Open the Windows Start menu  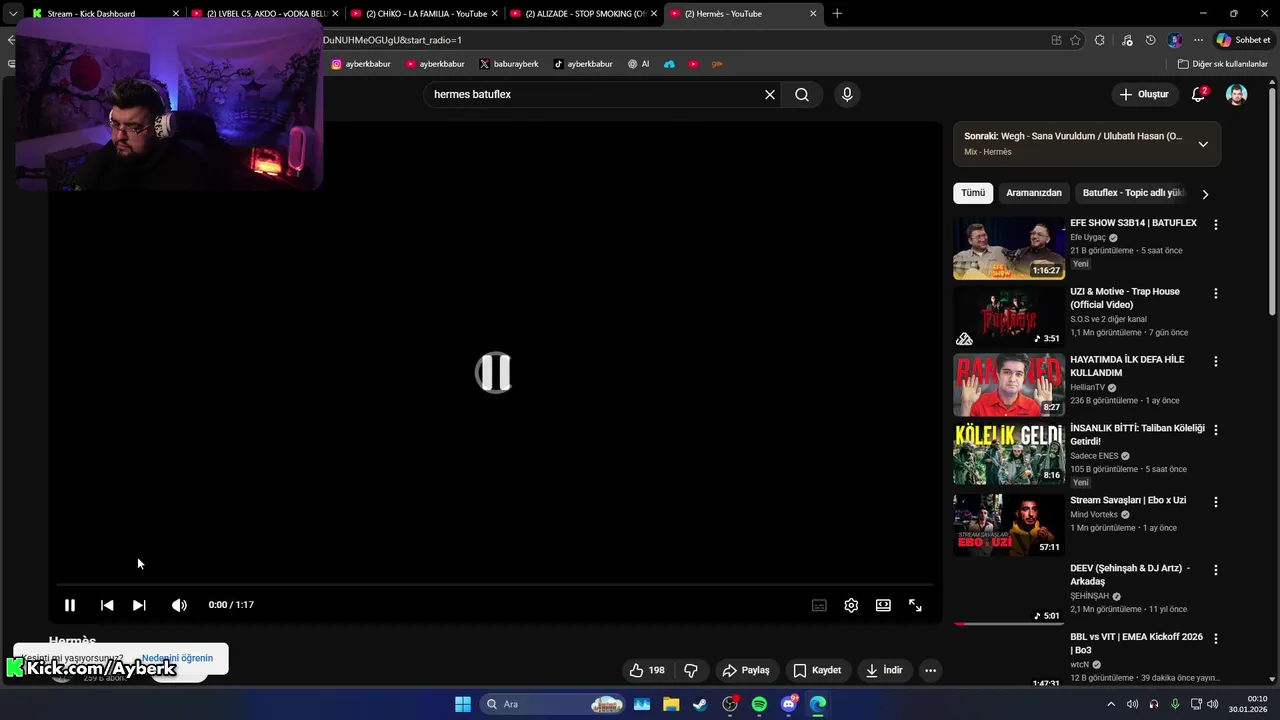click(463, 704)
